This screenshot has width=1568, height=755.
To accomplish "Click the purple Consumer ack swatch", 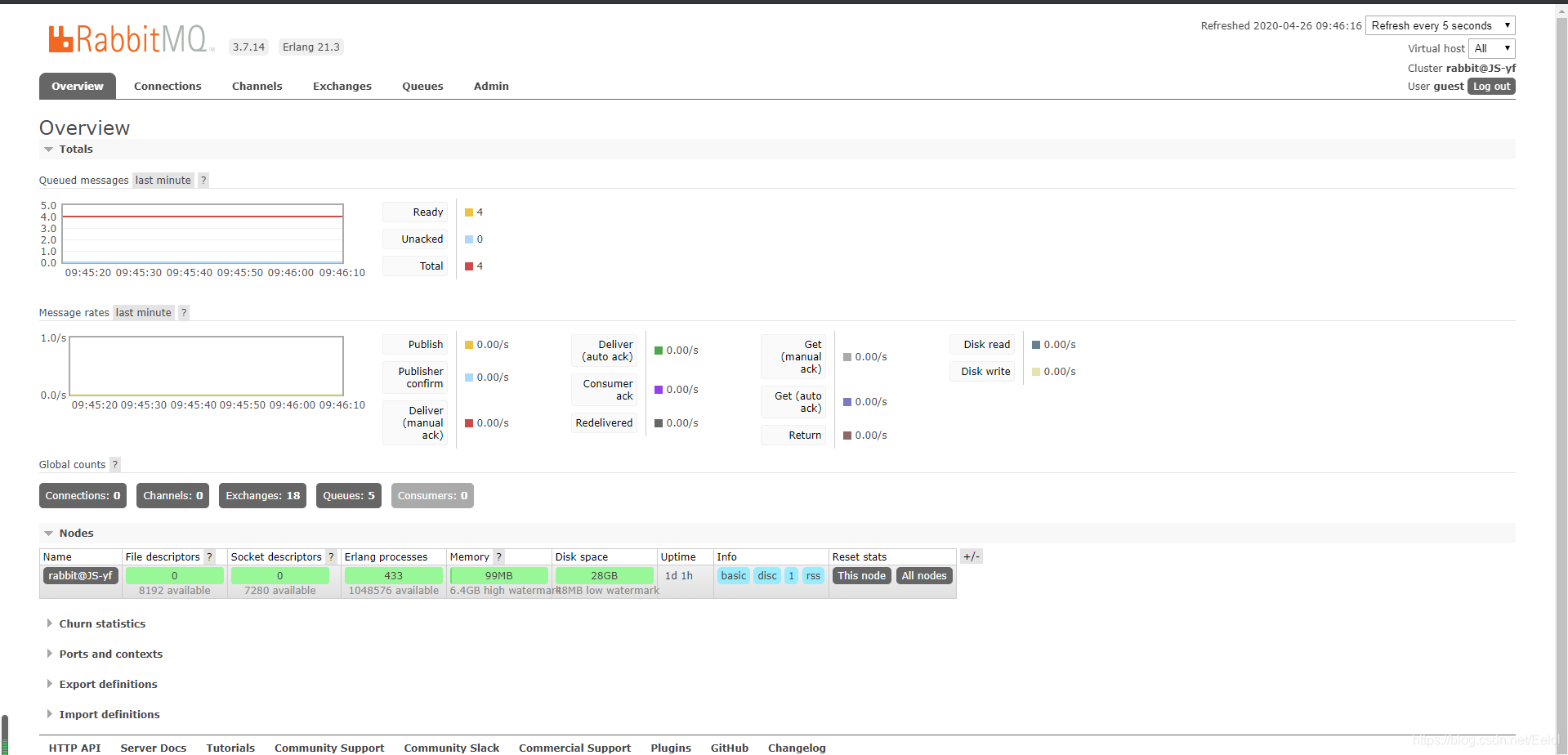I will click(659, 390).
